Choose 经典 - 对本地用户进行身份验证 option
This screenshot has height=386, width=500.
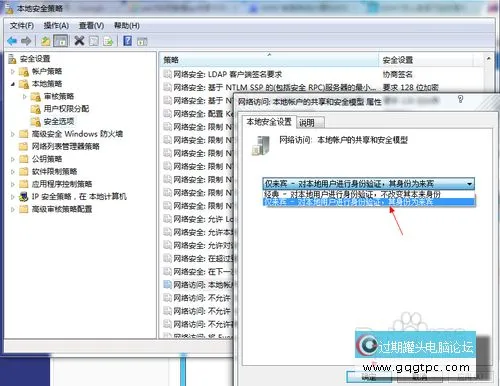(x=369, y=194)
